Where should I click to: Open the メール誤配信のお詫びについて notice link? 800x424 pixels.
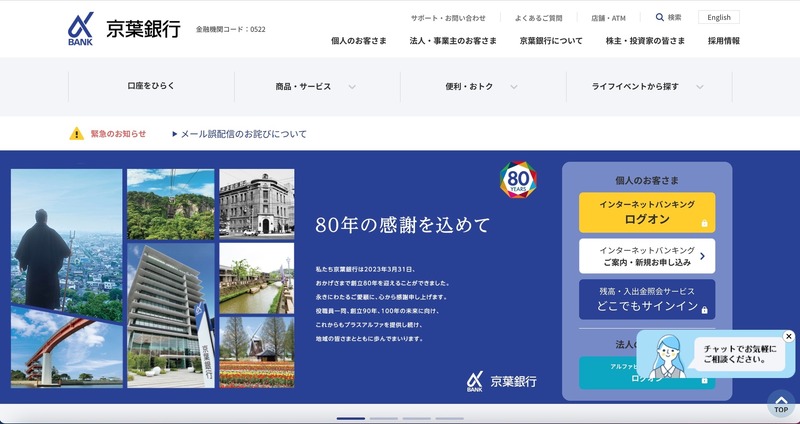click(x=243, y=134)
